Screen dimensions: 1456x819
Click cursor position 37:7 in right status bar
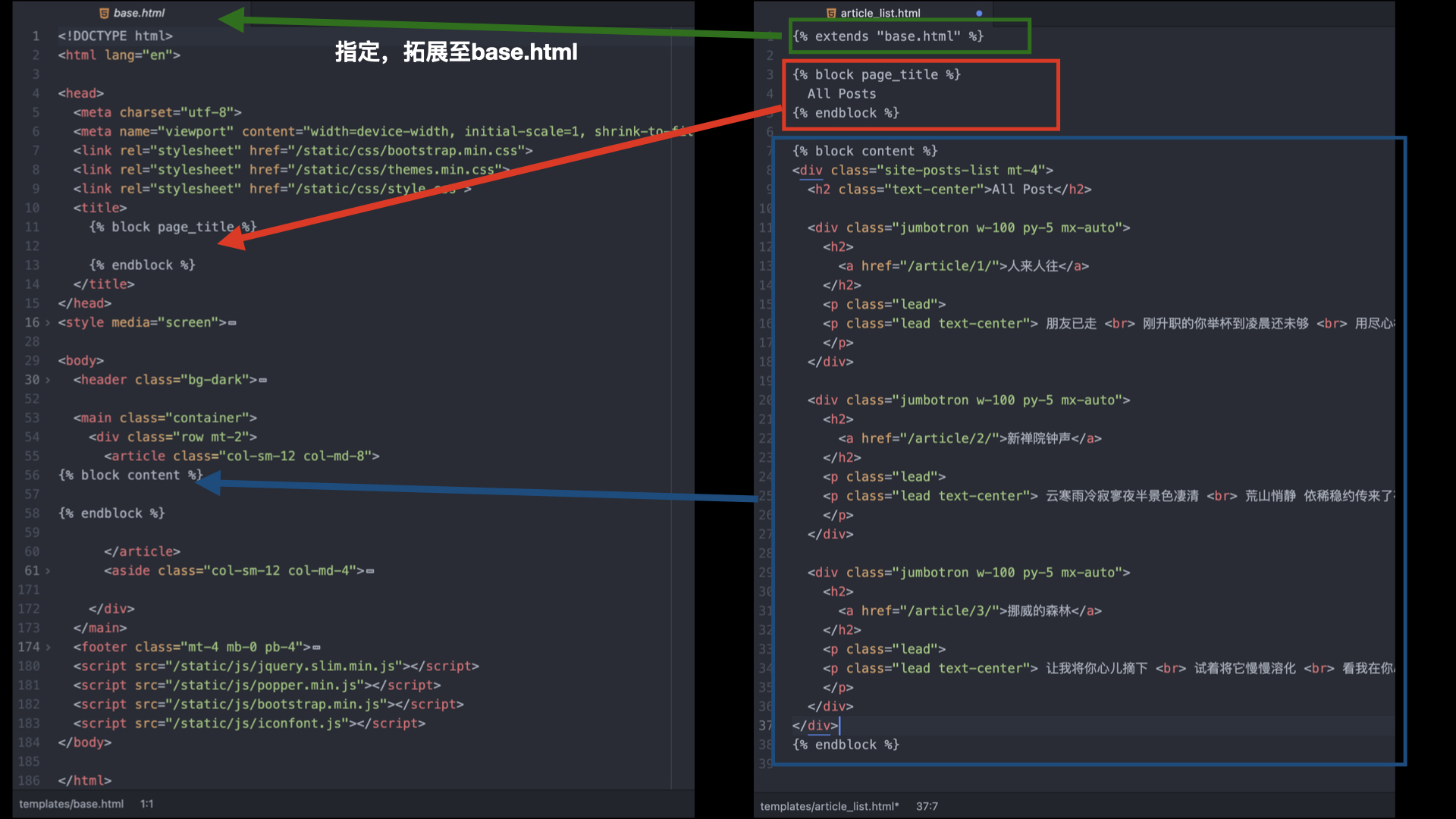point(927,806)
